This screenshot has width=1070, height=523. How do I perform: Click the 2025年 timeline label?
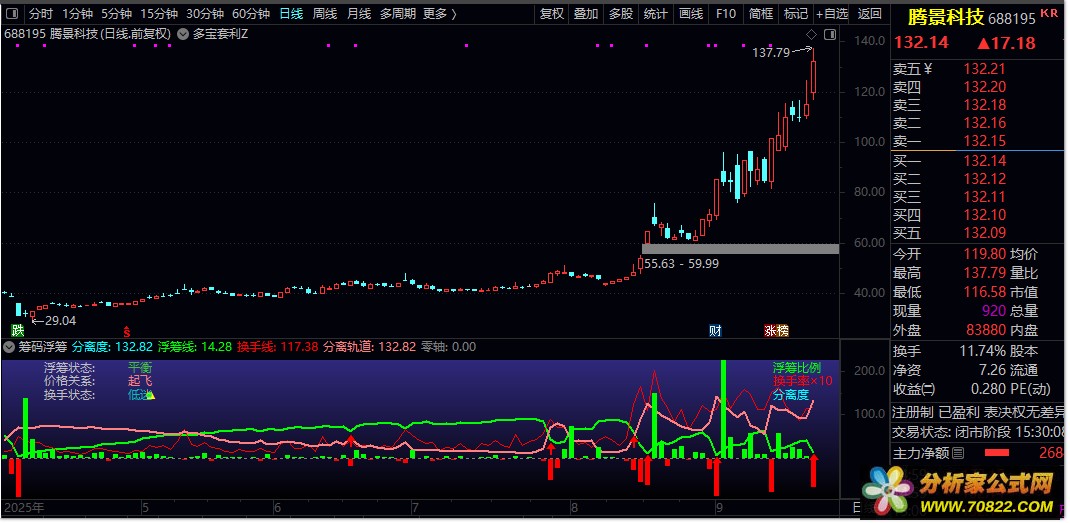tap(24, 508)
